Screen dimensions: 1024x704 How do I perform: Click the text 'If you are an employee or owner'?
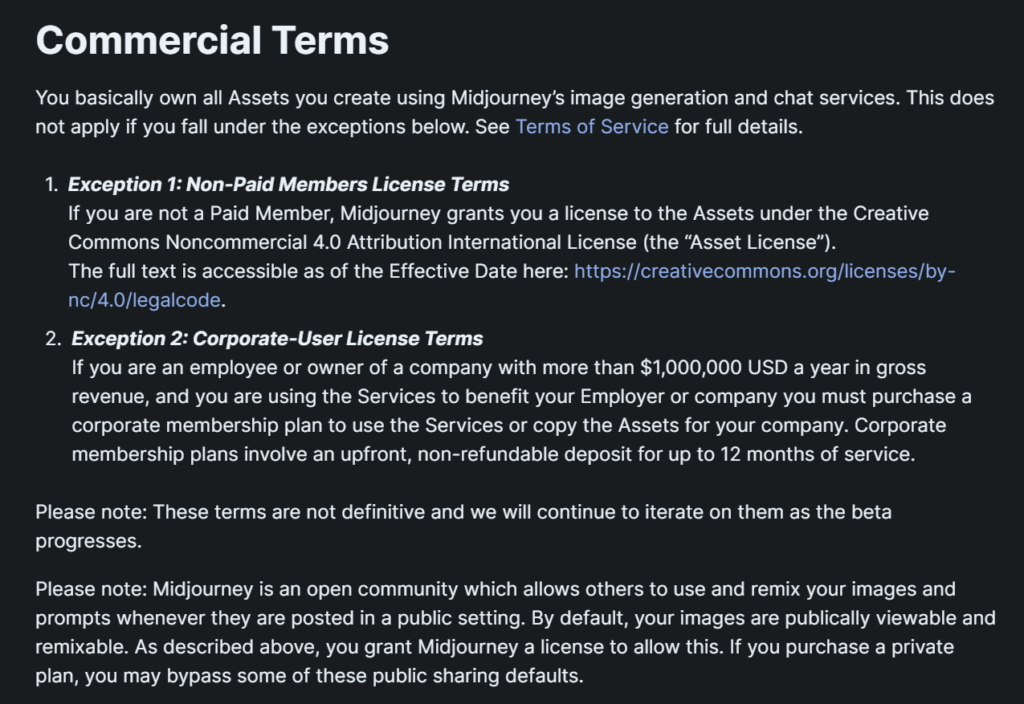coord(210,368)
